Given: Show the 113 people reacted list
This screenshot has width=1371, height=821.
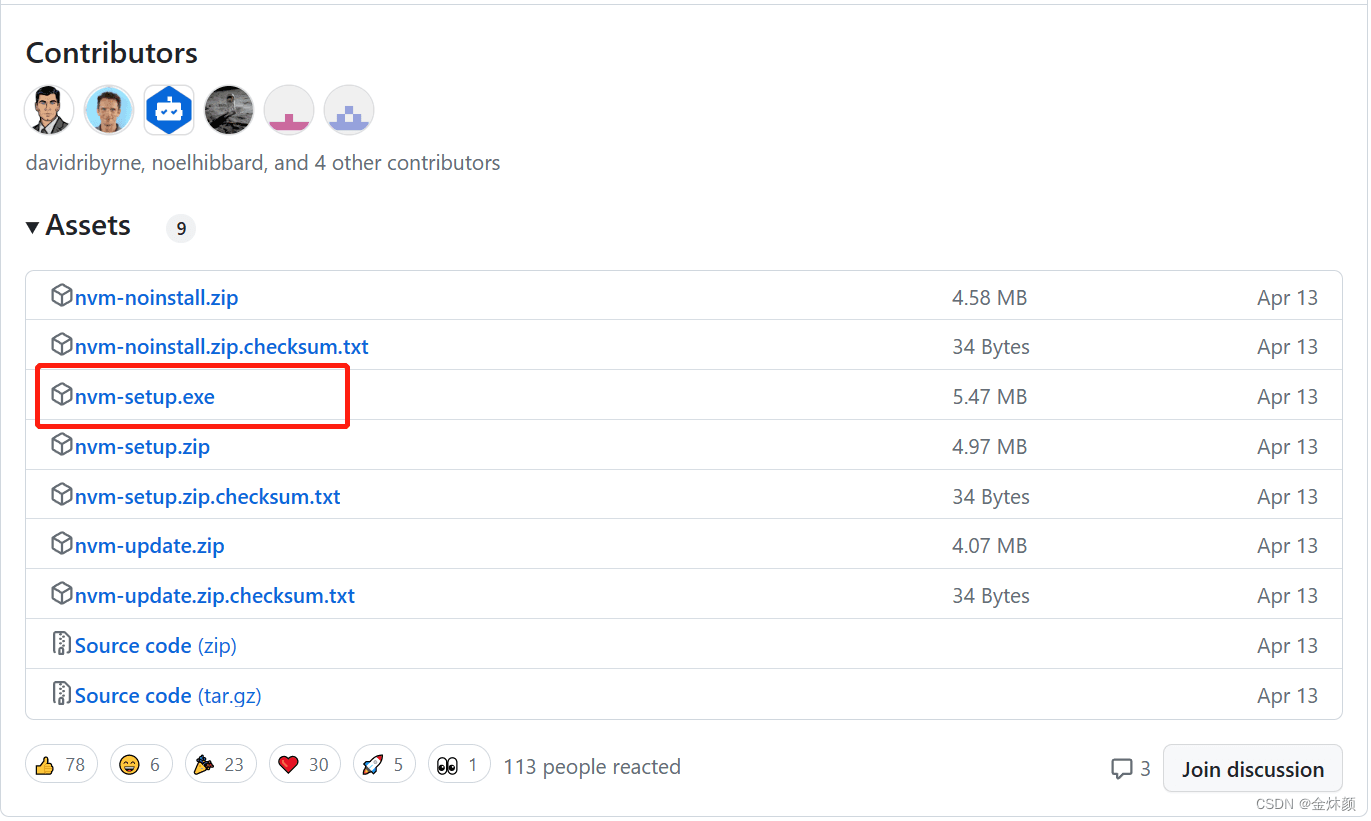Looking at the screenshot, I should pyautogui.click(x=592, y=767).
